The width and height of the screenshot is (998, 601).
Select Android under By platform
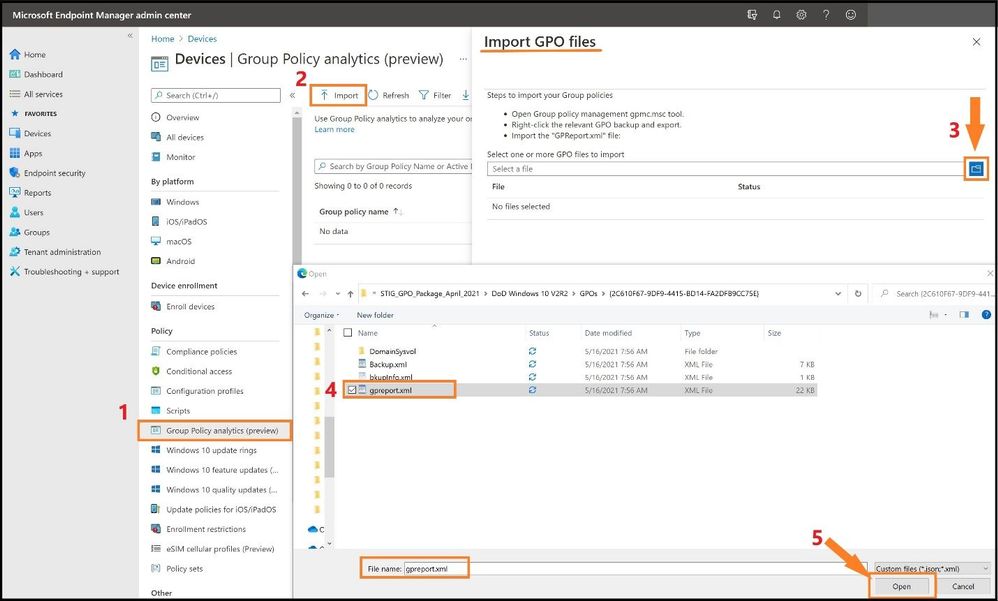tap(181, 262)
